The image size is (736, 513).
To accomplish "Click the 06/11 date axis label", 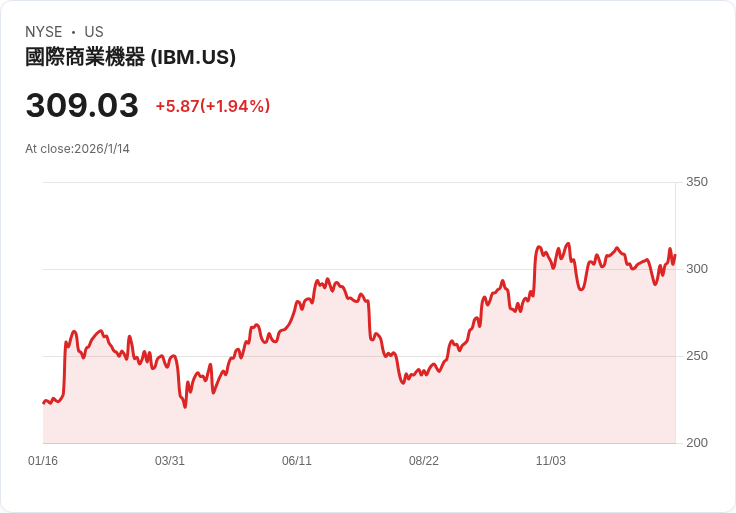I will pos(297,461).
